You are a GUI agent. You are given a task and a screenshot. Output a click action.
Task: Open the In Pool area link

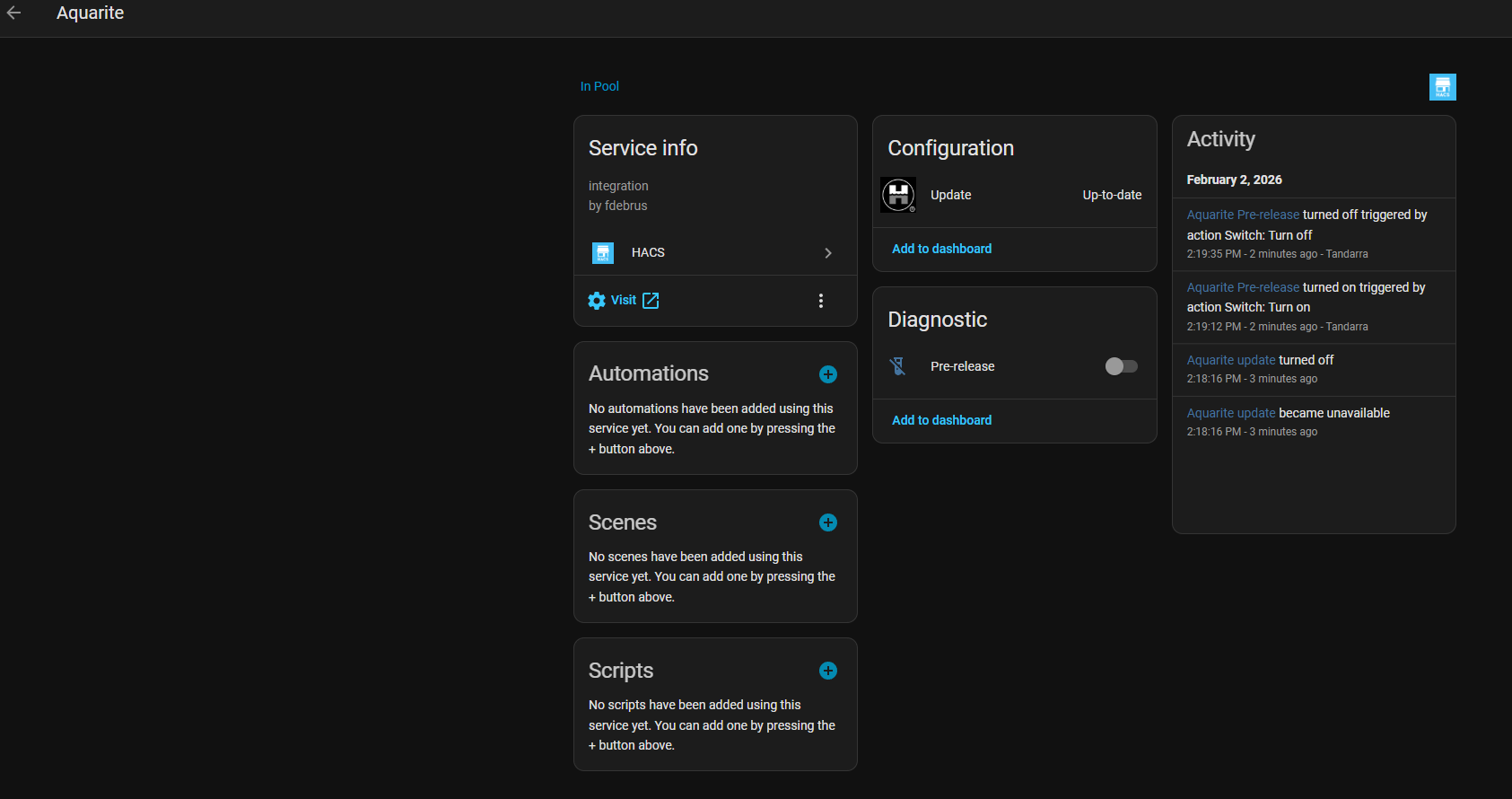pos(599,86)
